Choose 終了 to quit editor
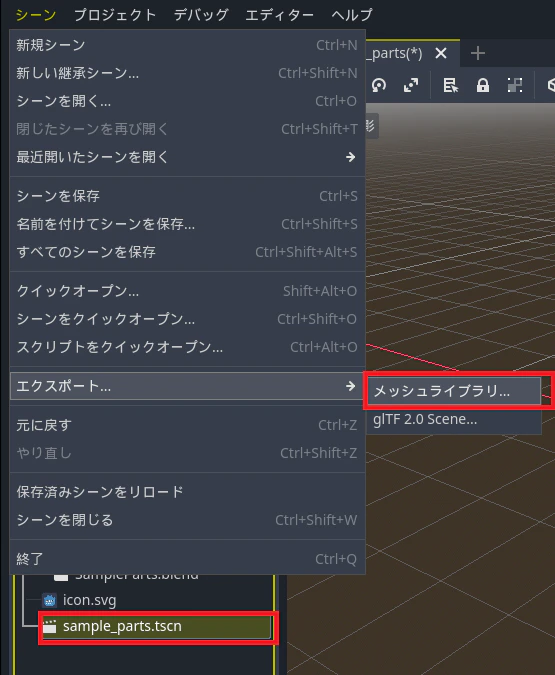 (x=187, y=559)
